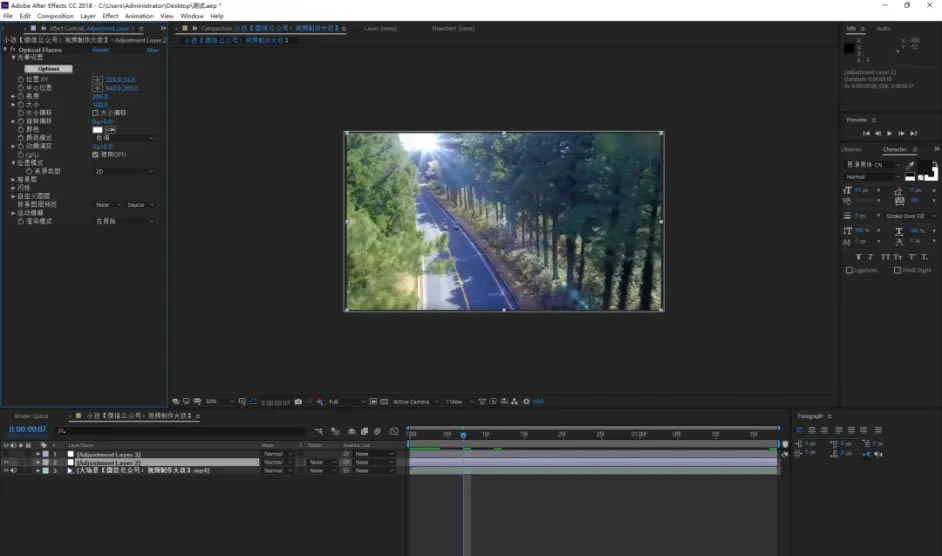Viewport: 942px width, 556px height.
Task: Open the Composition menu
Action: click(x=55, y=16)
